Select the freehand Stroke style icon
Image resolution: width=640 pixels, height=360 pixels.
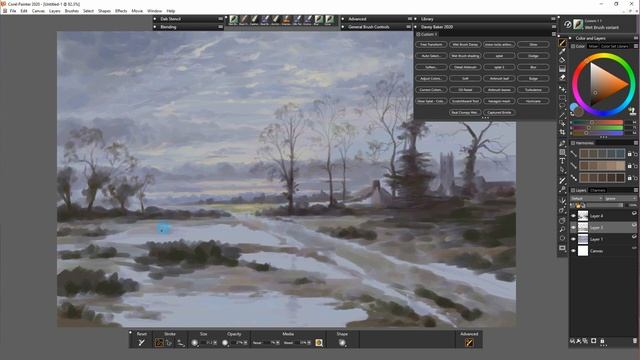(159, 343)
